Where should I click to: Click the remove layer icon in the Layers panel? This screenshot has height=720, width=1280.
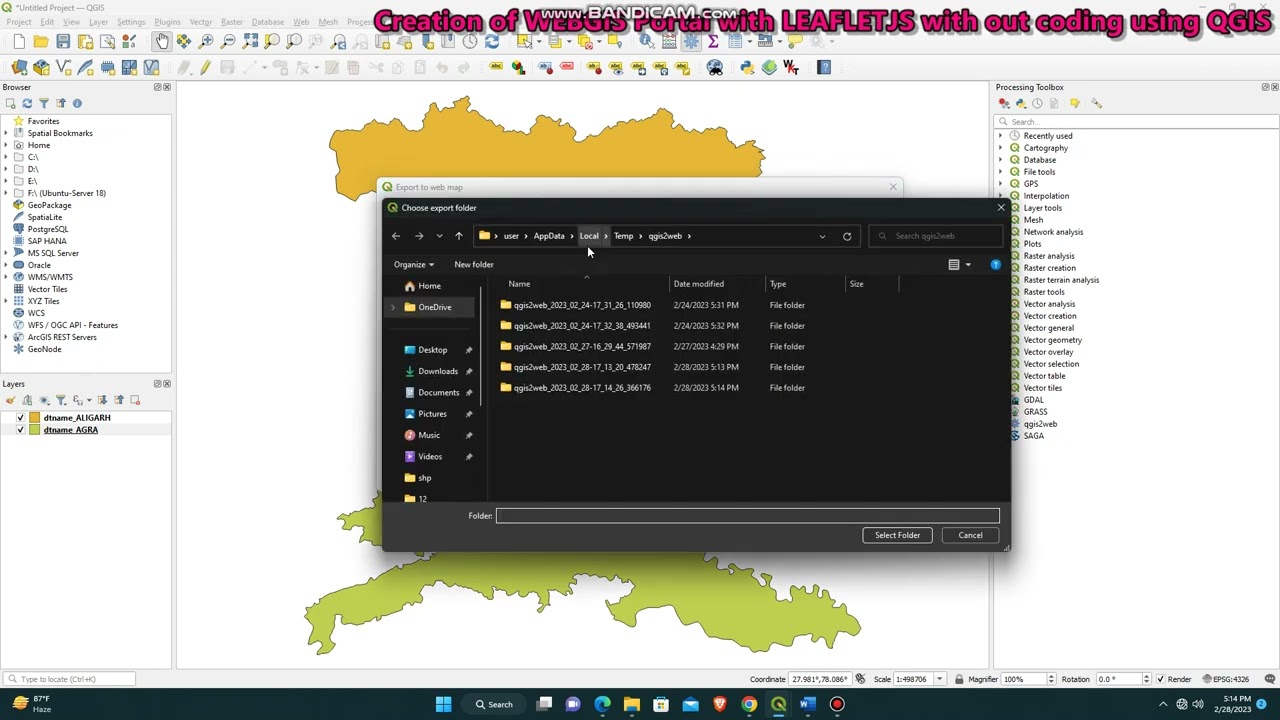point(135,400)
